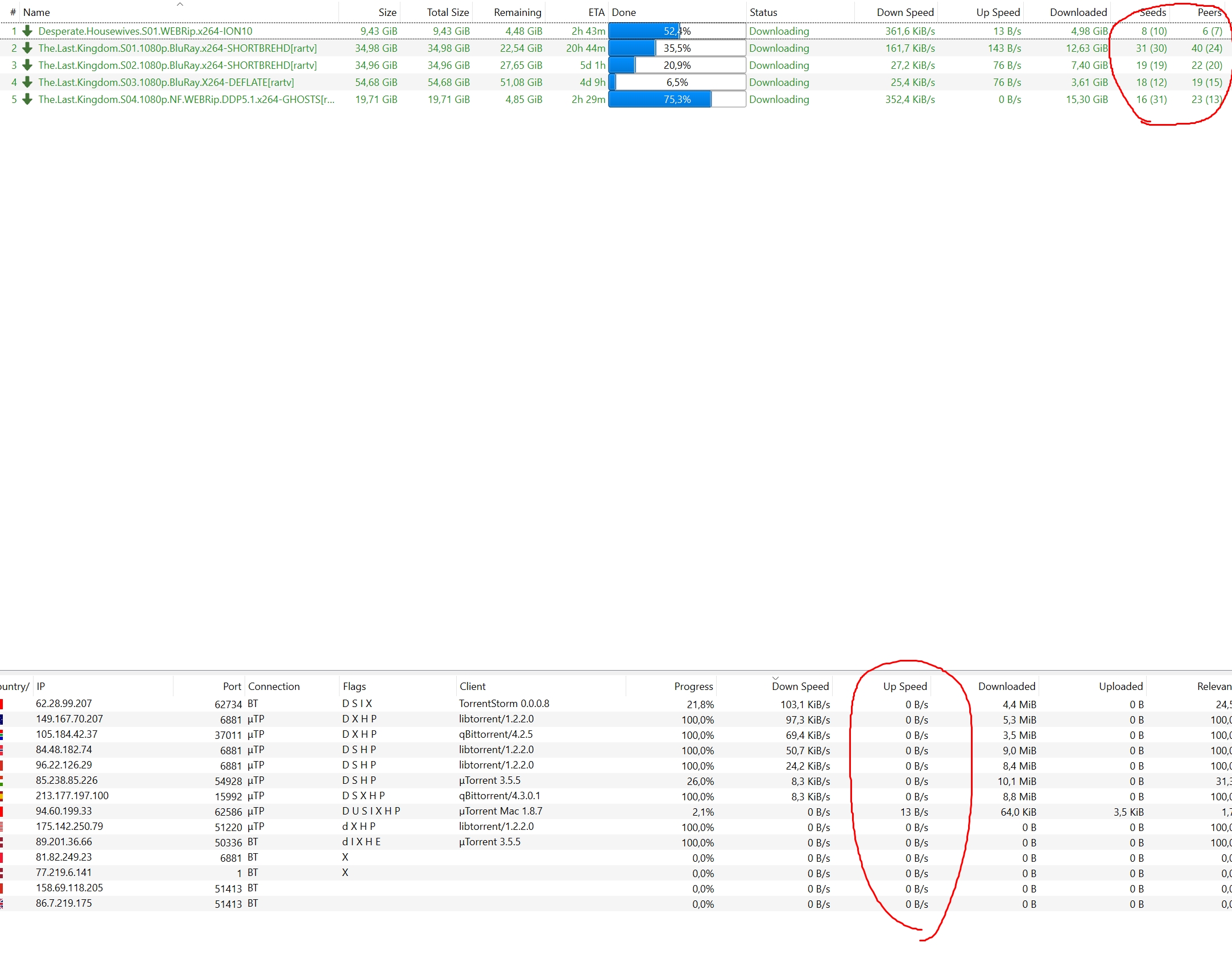Viewport: 1232px width, 959px height.
Task: Select The.Last.Kingdom.S02 SHORTBREHD torrent row
Action: pos(616,65)
